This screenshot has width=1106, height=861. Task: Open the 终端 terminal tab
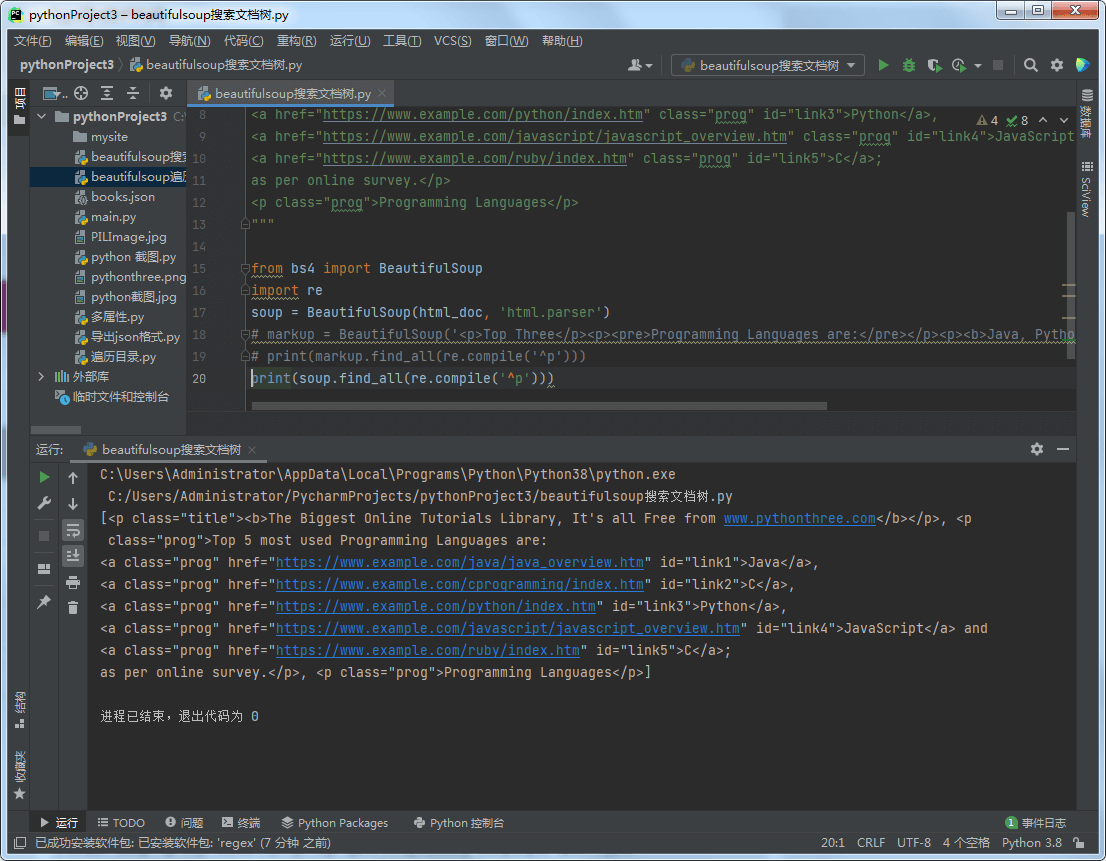(241, 823)
